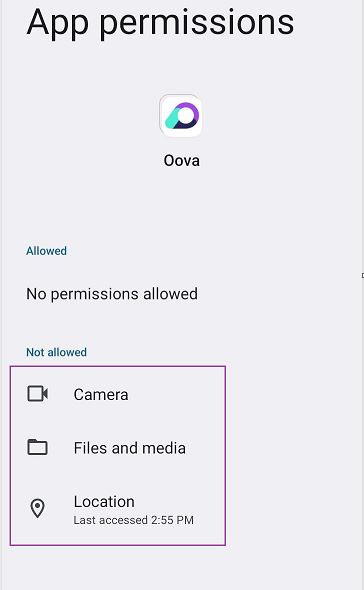
Task: Click the small mark at right edge
Action: pos(362,276)
